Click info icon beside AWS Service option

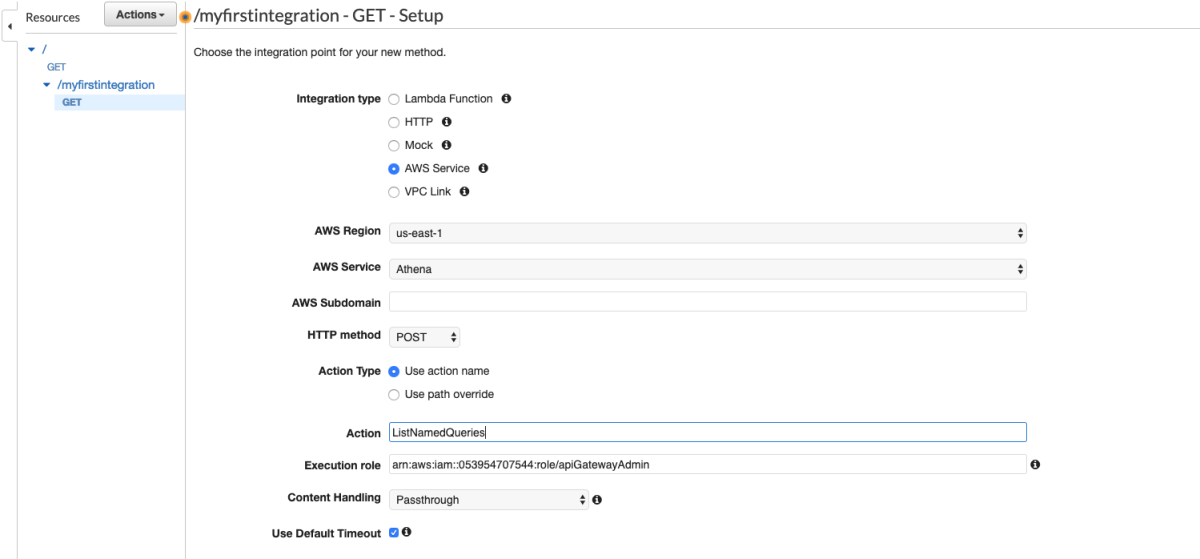[483, 168]
